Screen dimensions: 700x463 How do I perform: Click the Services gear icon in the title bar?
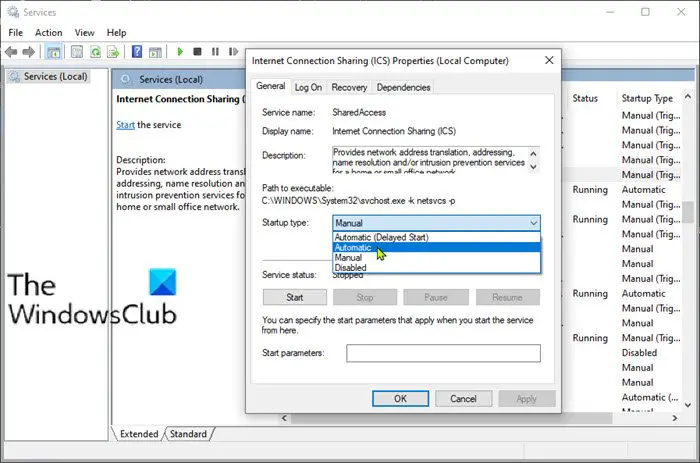(13, 12)
